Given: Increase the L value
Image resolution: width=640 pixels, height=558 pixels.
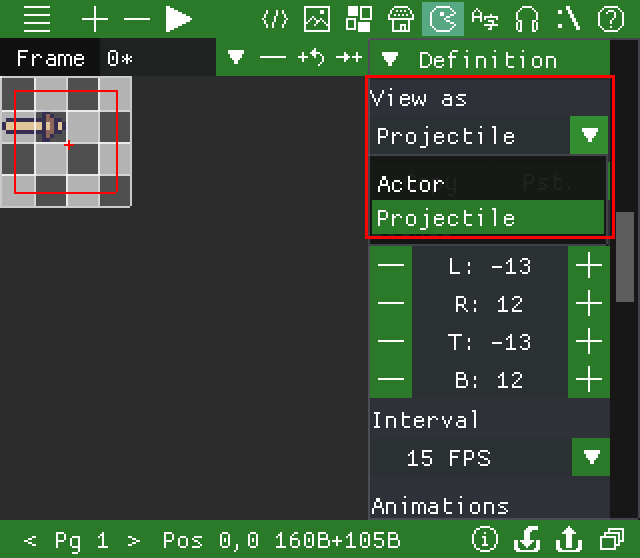Looking at the screenshot, I should pyautogui.click(x=589, y=265).
